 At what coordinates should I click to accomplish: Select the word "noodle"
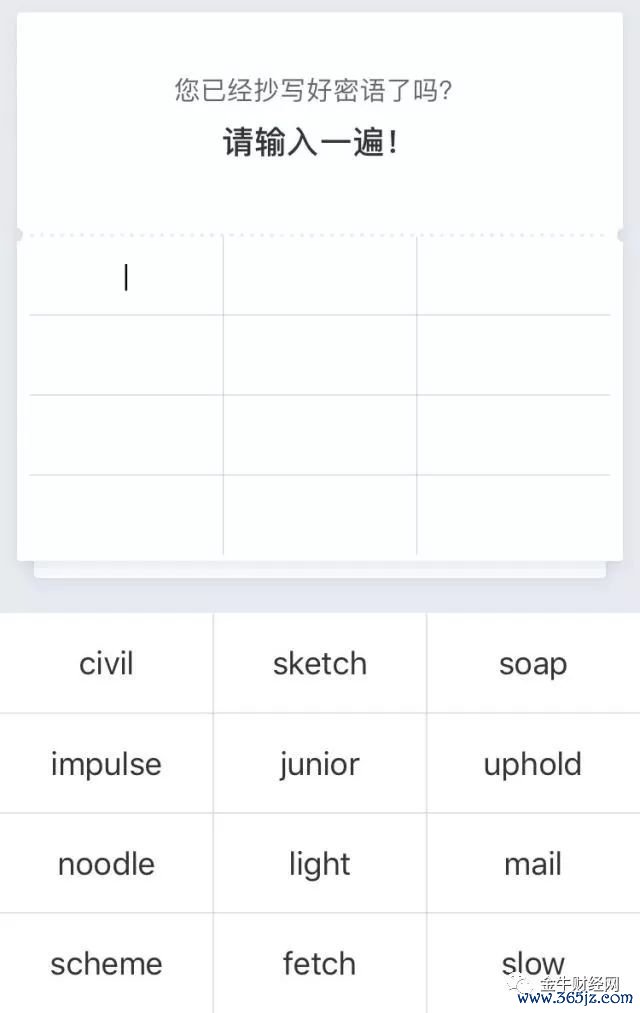106,863
